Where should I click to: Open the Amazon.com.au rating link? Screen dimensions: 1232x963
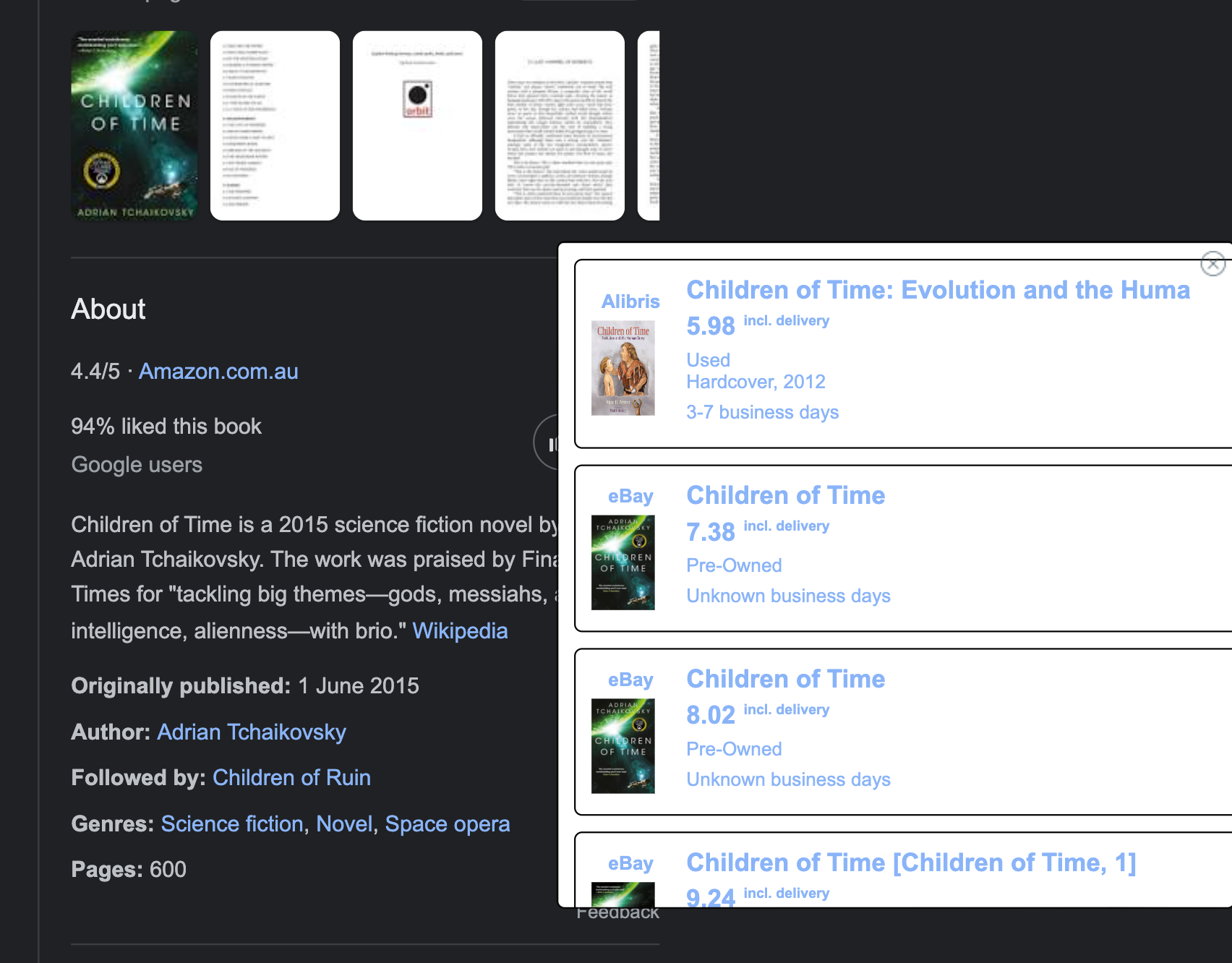click(218, 371)
